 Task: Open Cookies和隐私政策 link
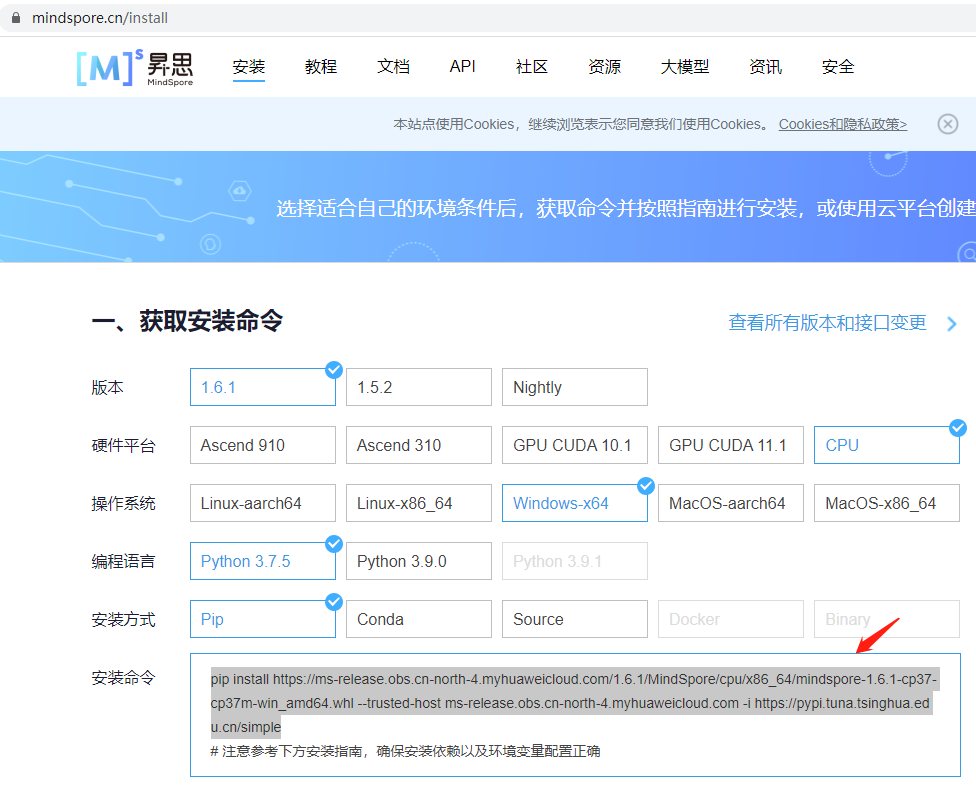click(x=843, y=124)
